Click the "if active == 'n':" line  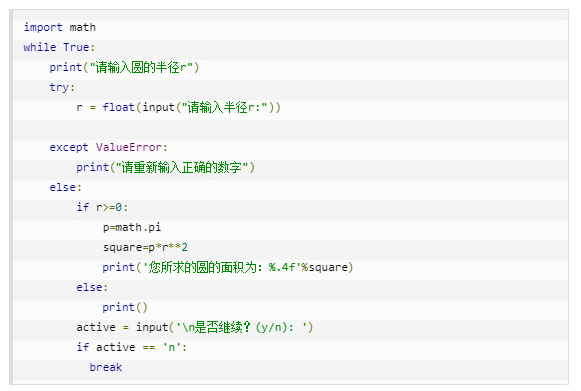pos(132,348)
